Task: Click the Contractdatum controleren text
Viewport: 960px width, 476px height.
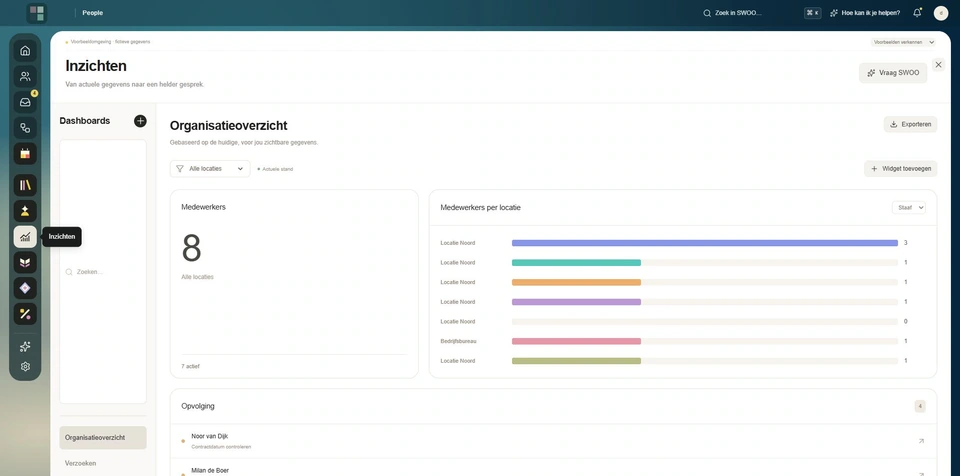Action: 221,447
